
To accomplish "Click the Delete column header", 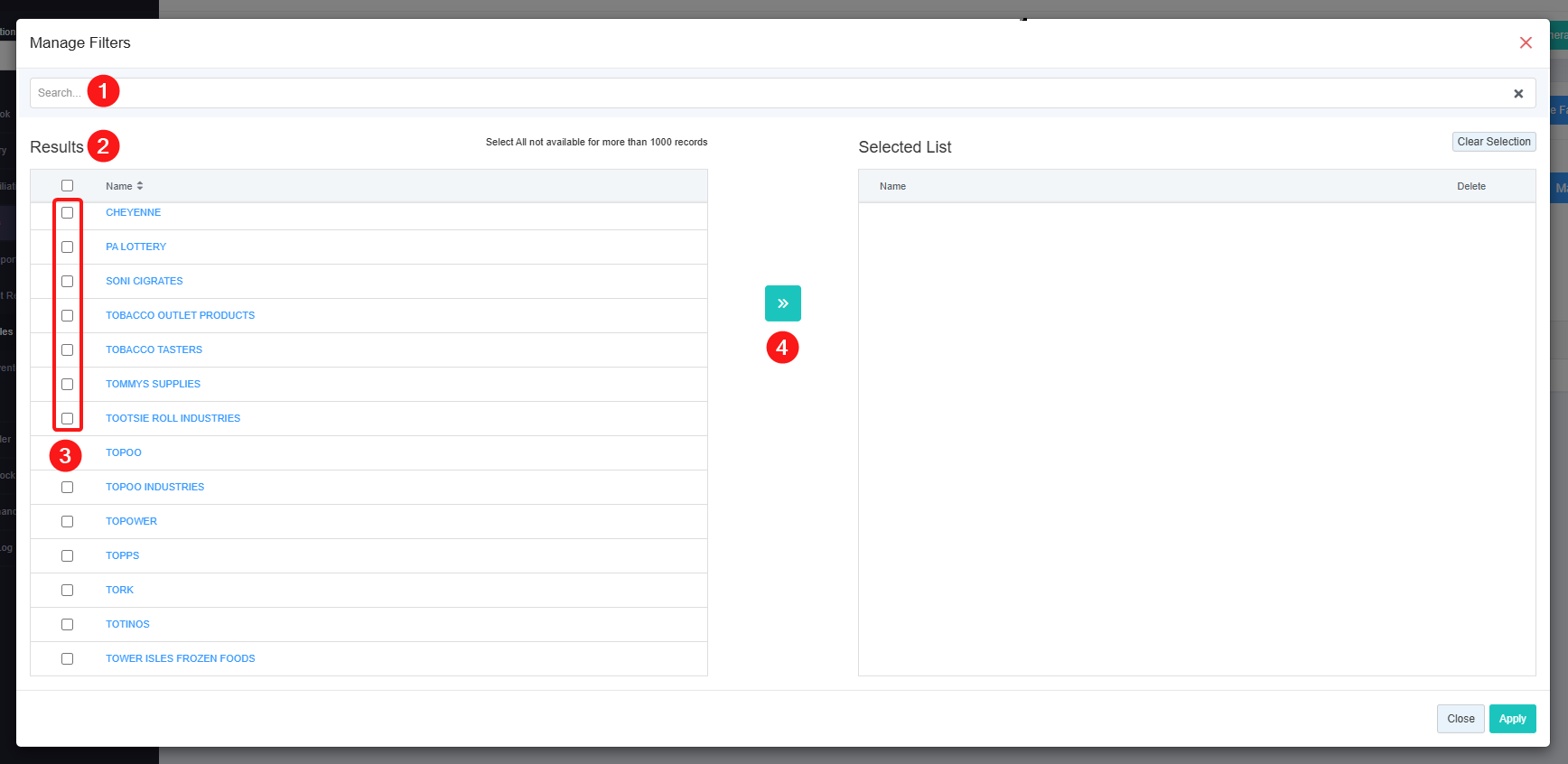I will pos(1471,187).
